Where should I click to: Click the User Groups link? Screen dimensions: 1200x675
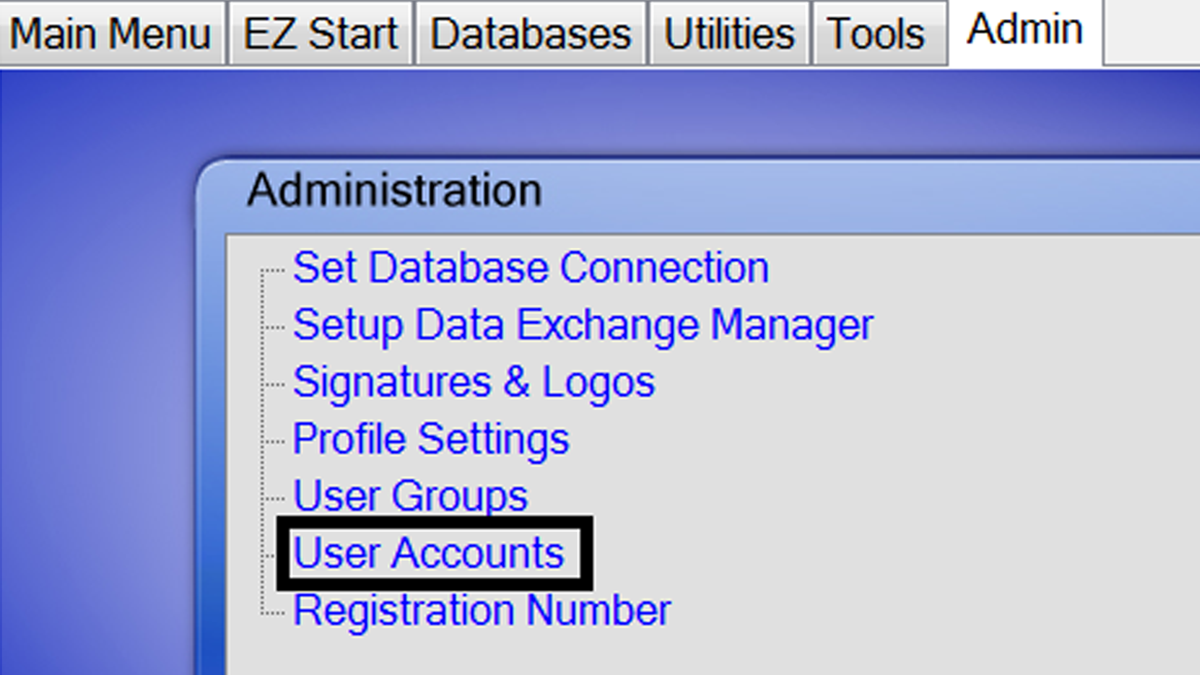click(x=410, y=495)
